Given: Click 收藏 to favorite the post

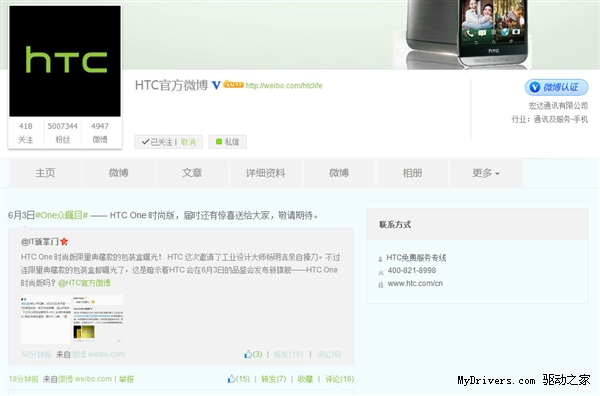Looking at the screenshot, I should pyautogui.click(x=305, y=379).
